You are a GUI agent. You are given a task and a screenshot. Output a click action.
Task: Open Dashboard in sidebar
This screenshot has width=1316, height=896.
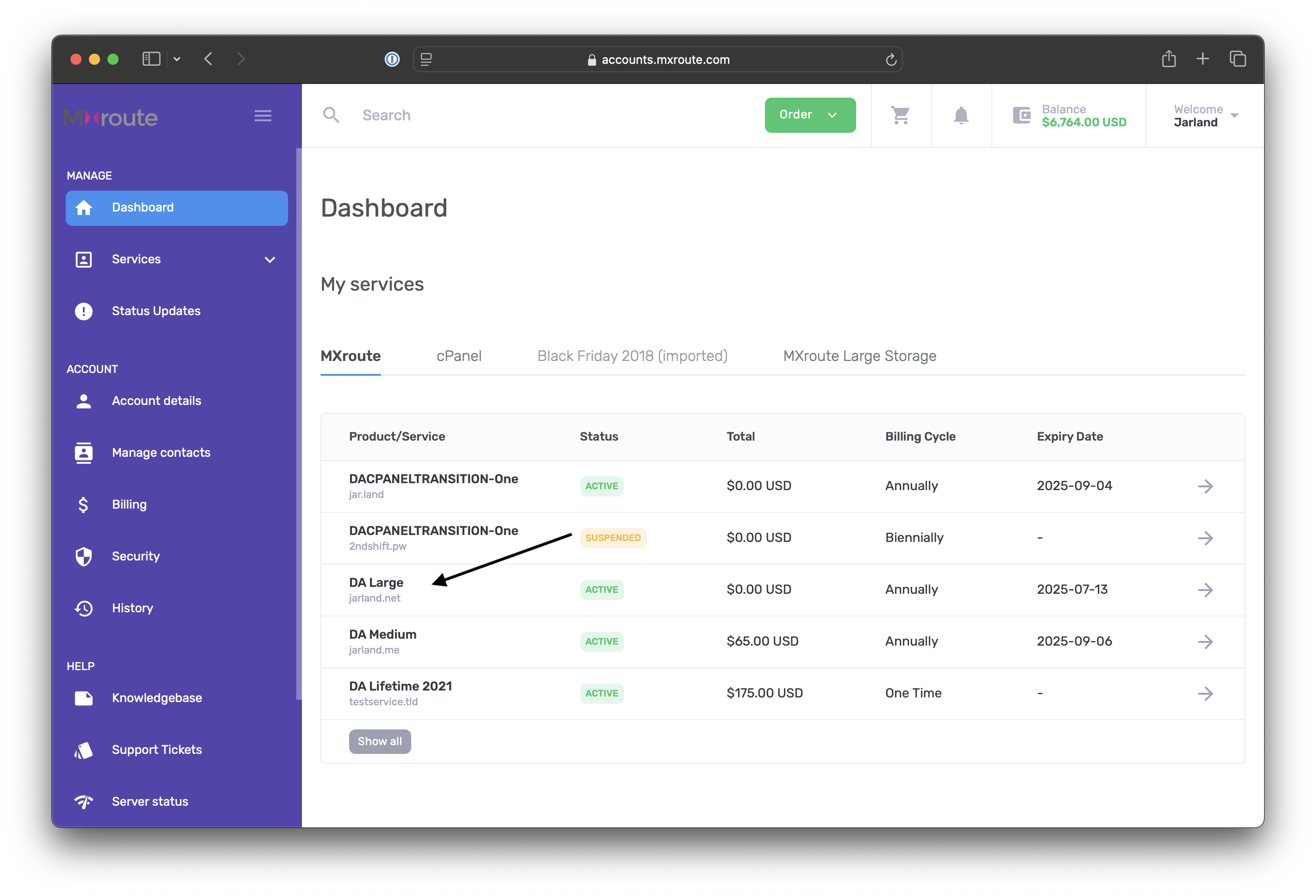tap(177, 208)
